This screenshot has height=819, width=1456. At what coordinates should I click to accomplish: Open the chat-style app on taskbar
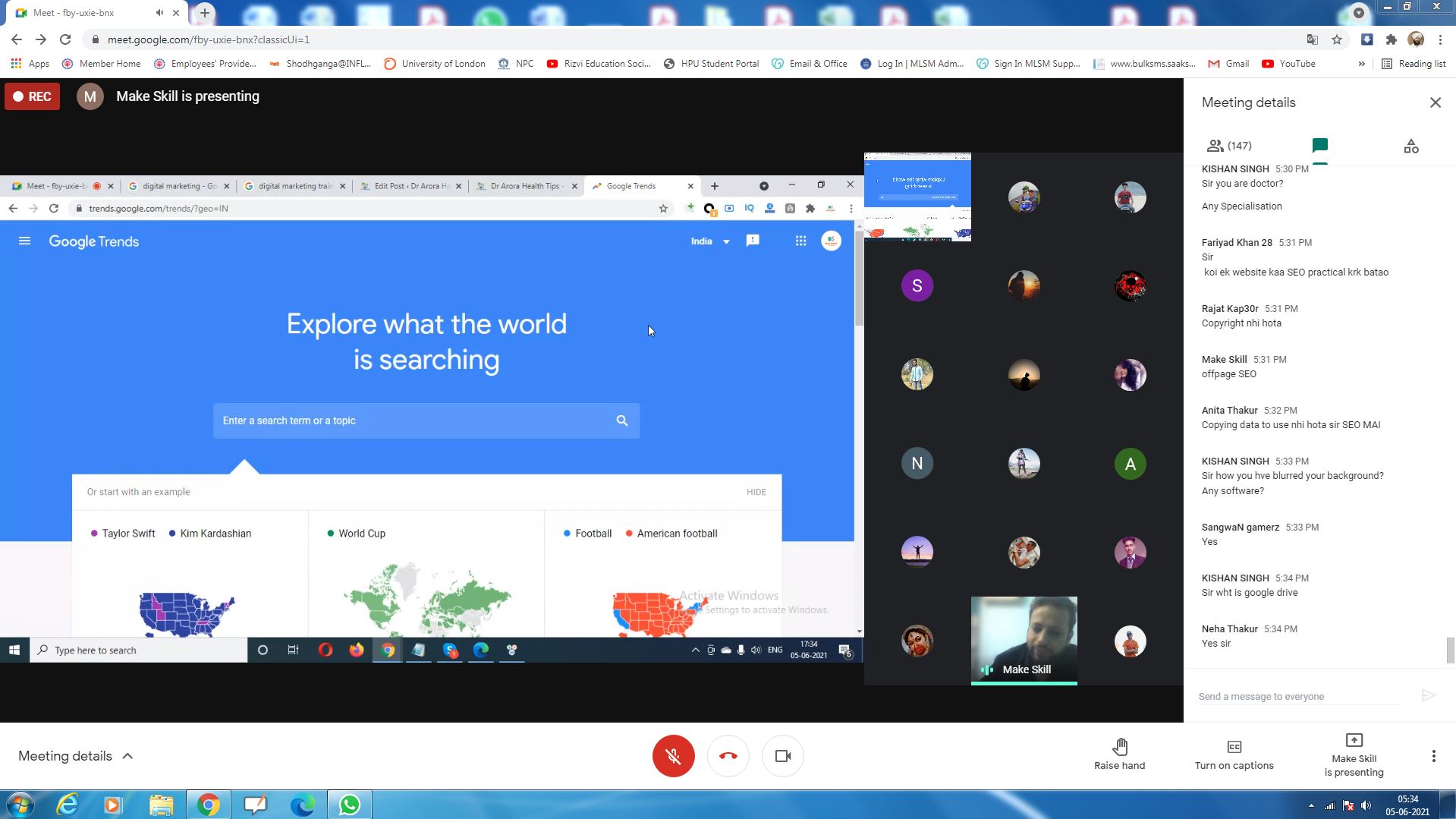255,805
